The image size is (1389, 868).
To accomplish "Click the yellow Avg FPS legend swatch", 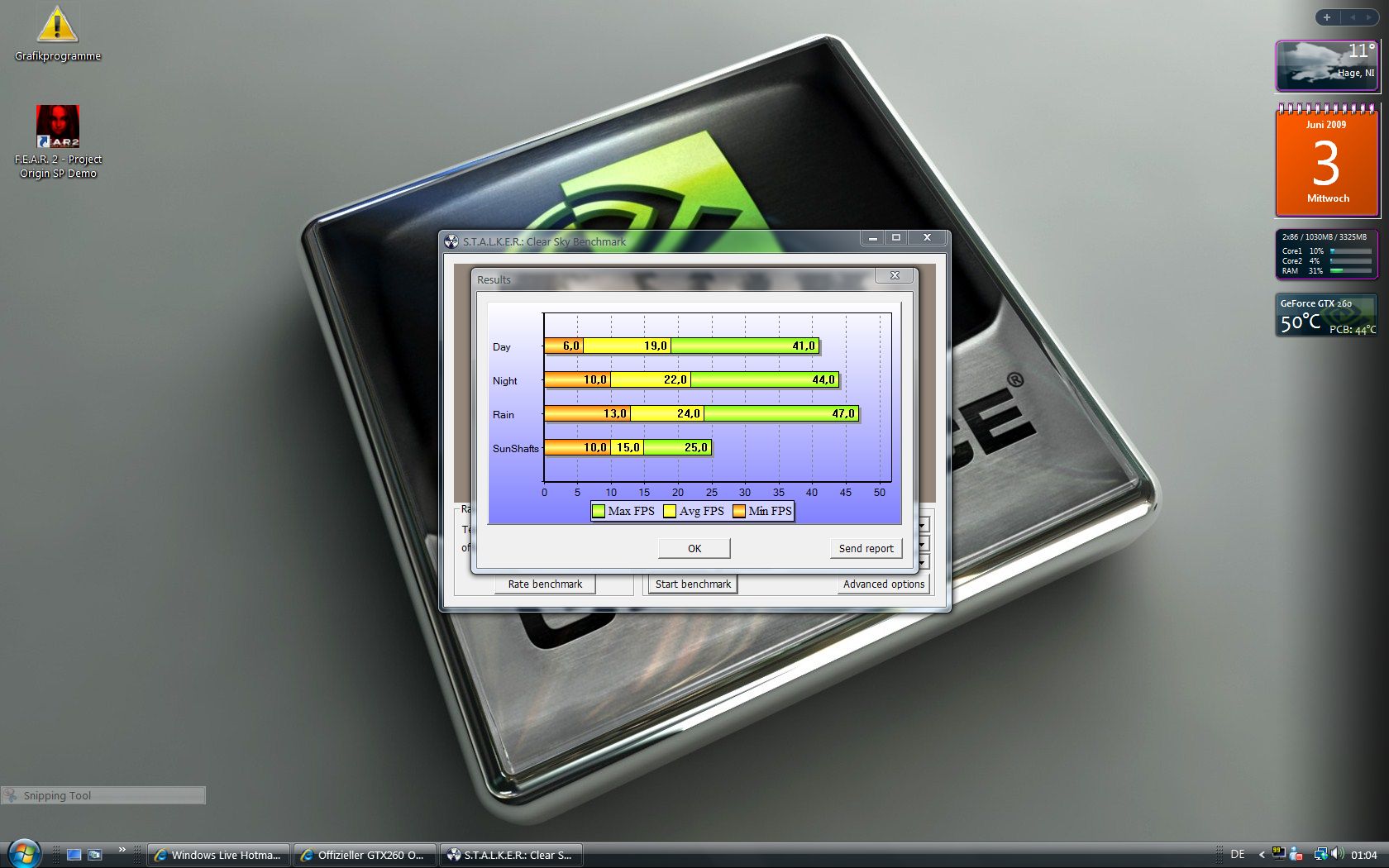I will (670, 512).
